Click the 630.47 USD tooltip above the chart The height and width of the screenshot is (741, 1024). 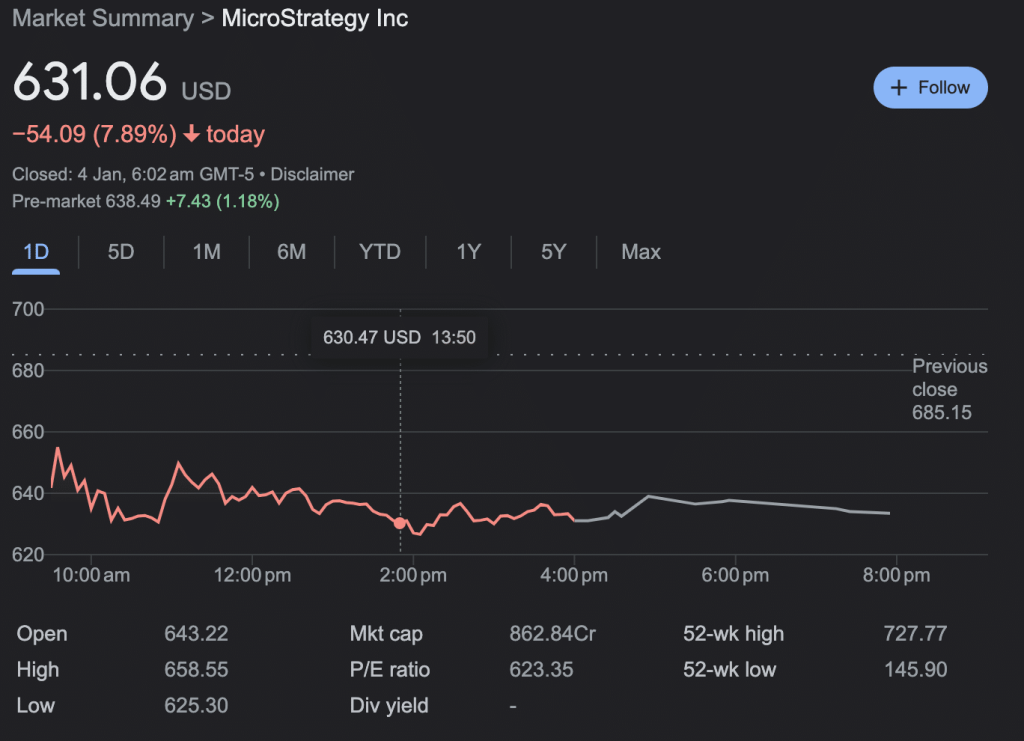pos(400,337)
